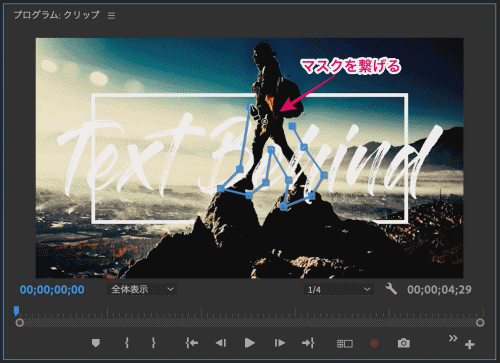Viewport: 500px width, 363px height.
Task: Open the 全体表示 zoom level dropdown
Action: [x=142, y=289]
